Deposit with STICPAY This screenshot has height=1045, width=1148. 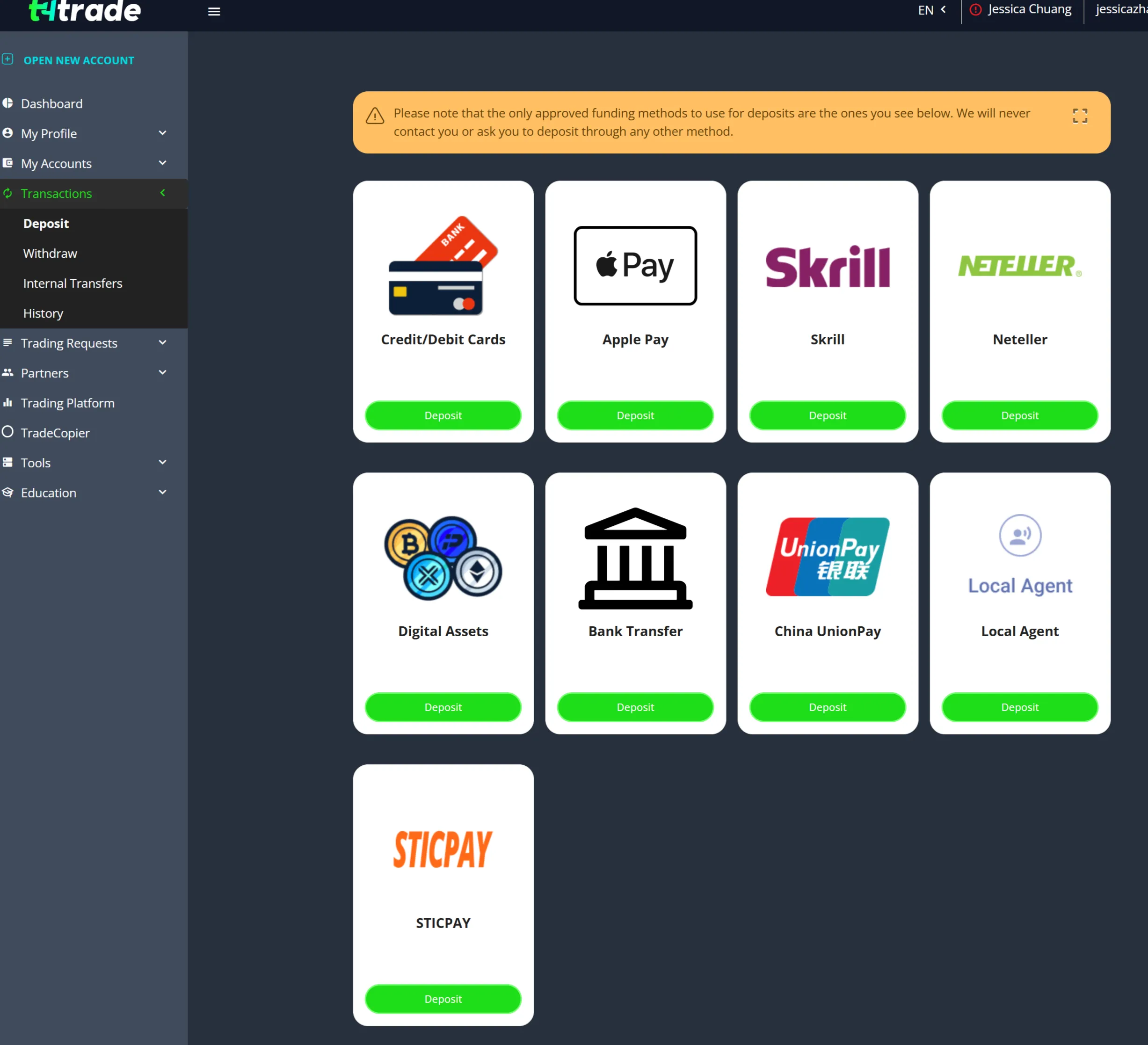pos(443,999)
